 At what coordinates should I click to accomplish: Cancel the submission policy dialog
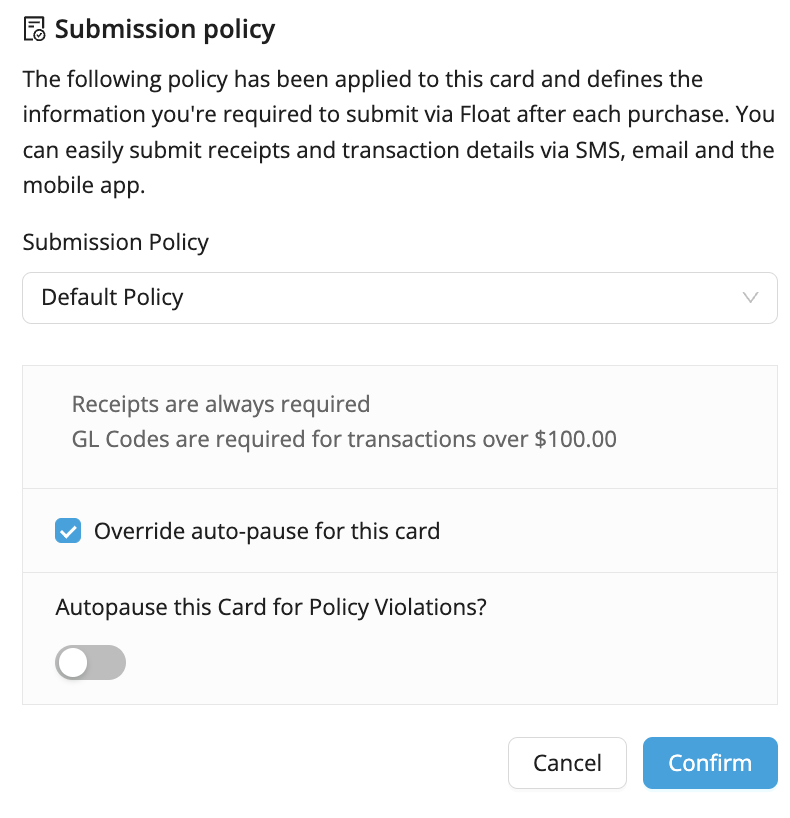567,763
